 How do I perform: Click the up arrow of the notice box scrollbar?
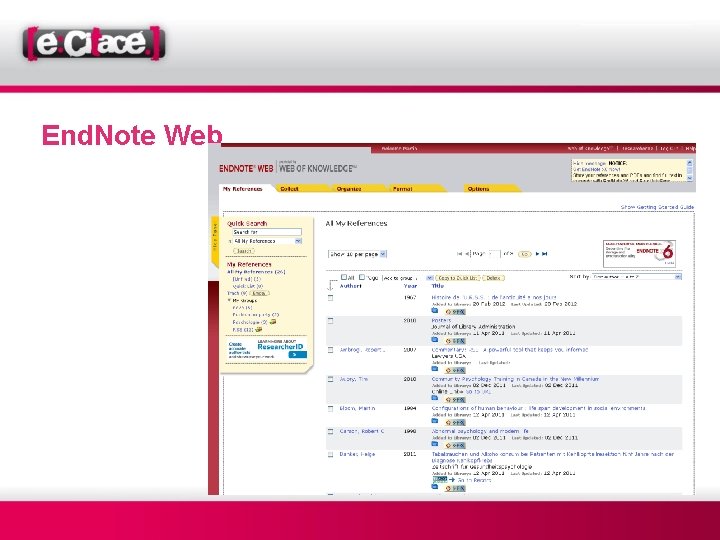[689, 163]
